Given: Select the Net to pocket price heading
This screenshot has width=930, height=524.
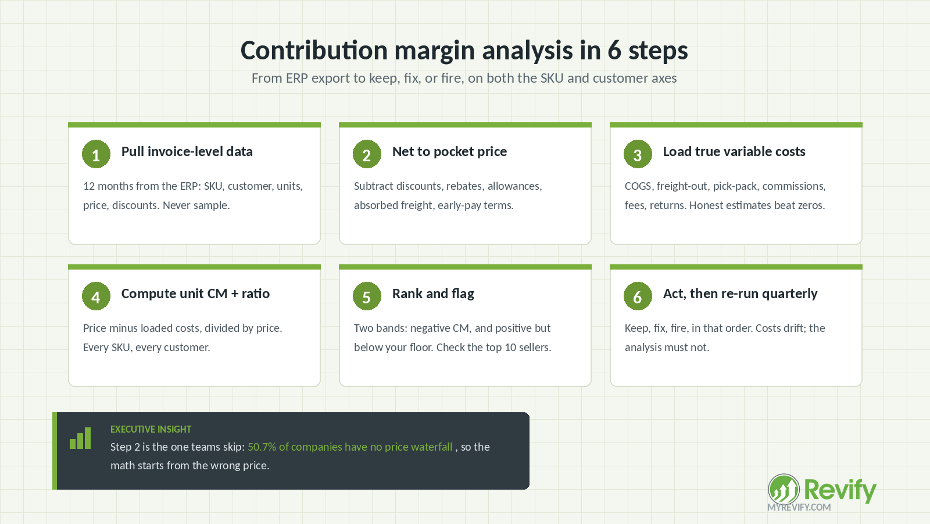Looking at the screenshot, I should (450, 151).
